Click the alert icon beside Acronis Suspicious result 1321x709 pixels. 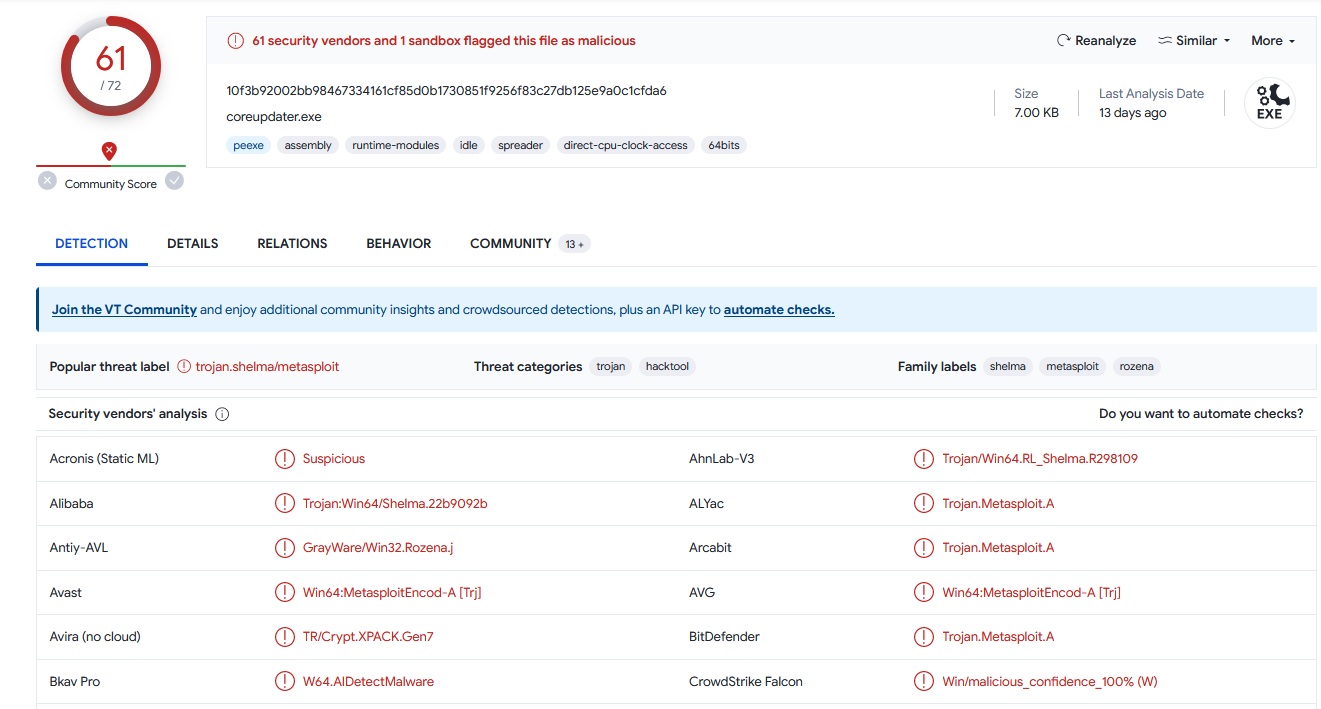(x=285, y=459)
